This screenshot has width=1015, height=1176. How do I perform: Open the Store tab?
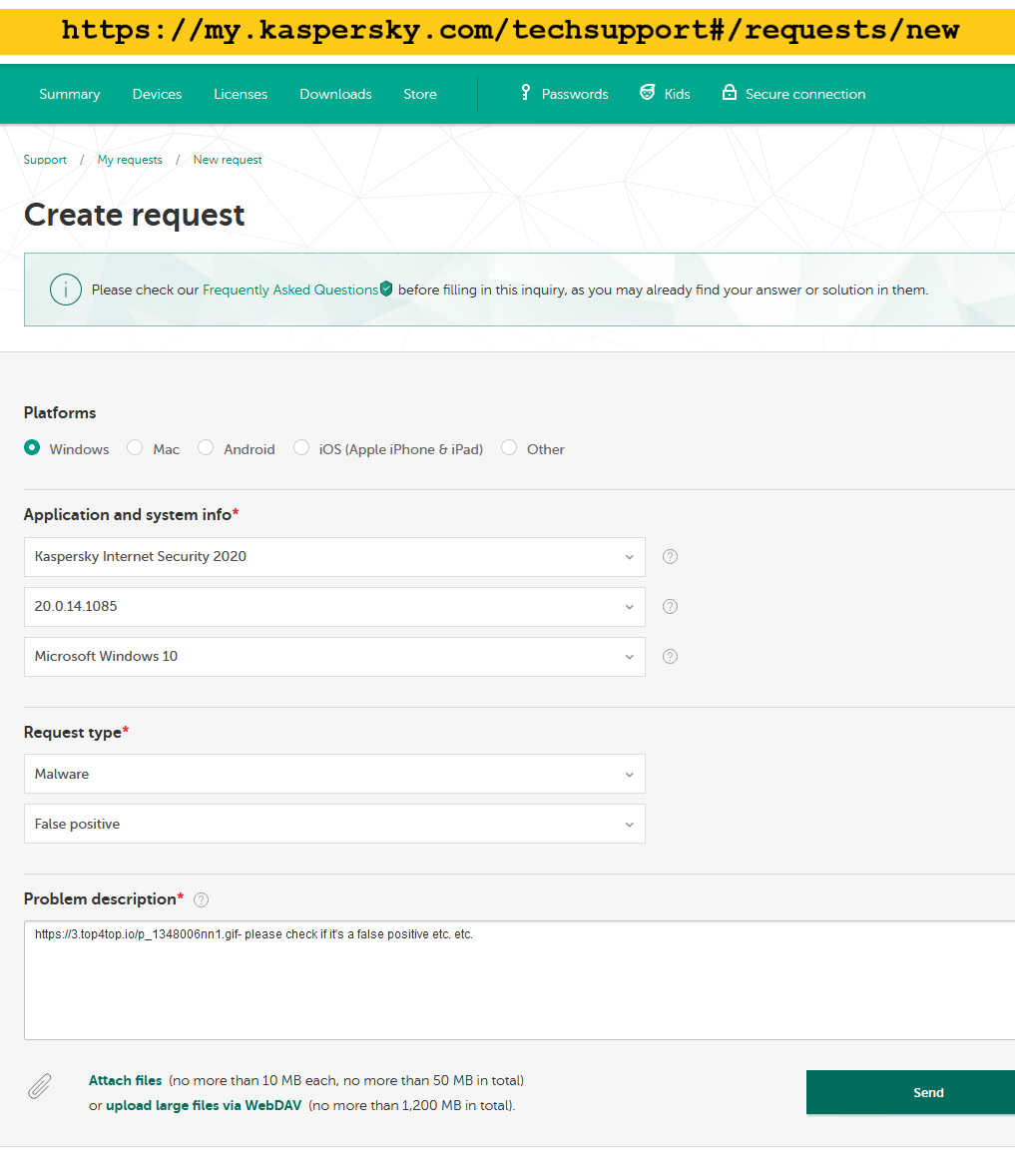click(x=420, y=94)
